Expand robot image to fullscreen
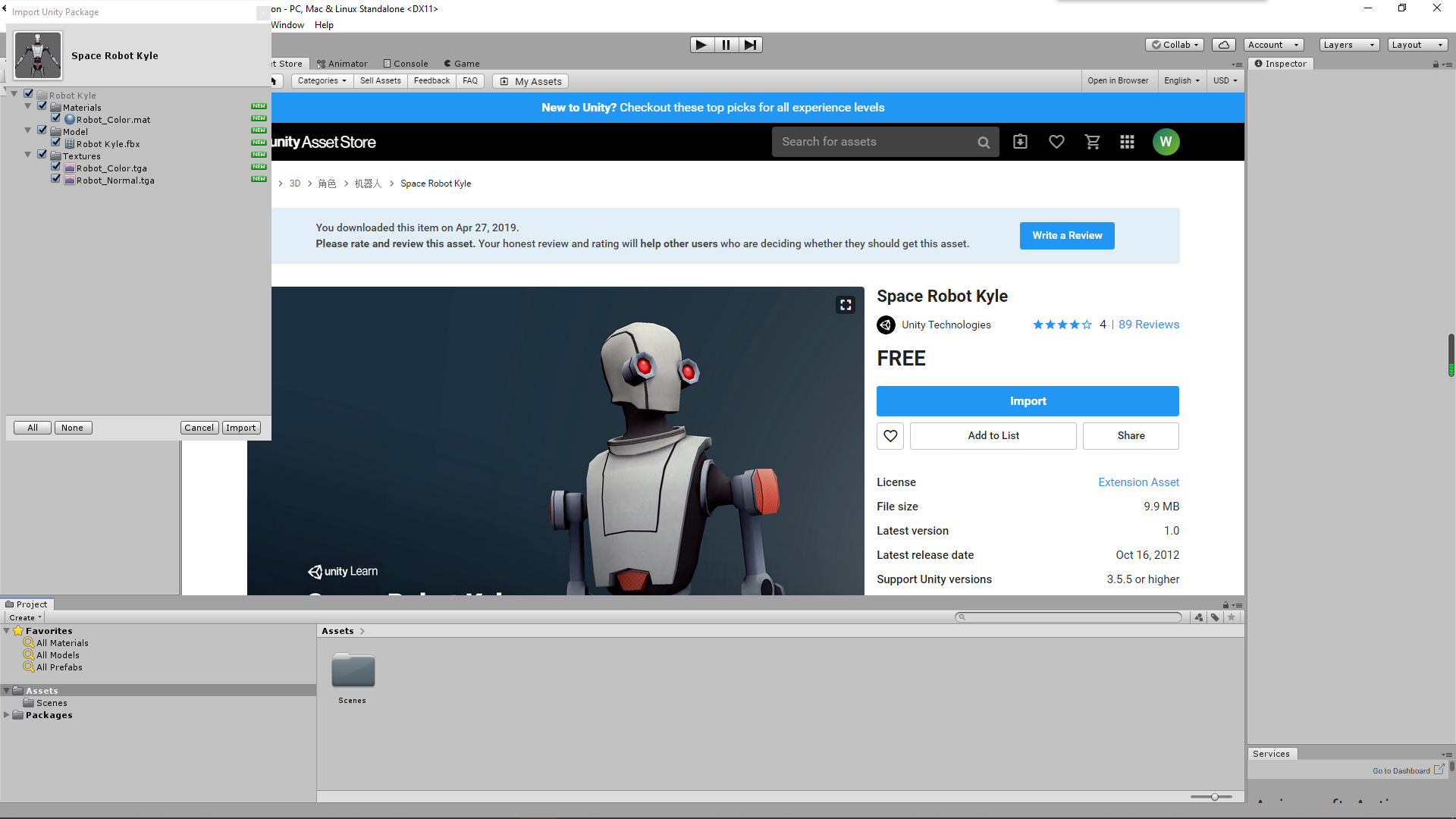Screen dimensions: 1456x819 click(x=846, y=305)
